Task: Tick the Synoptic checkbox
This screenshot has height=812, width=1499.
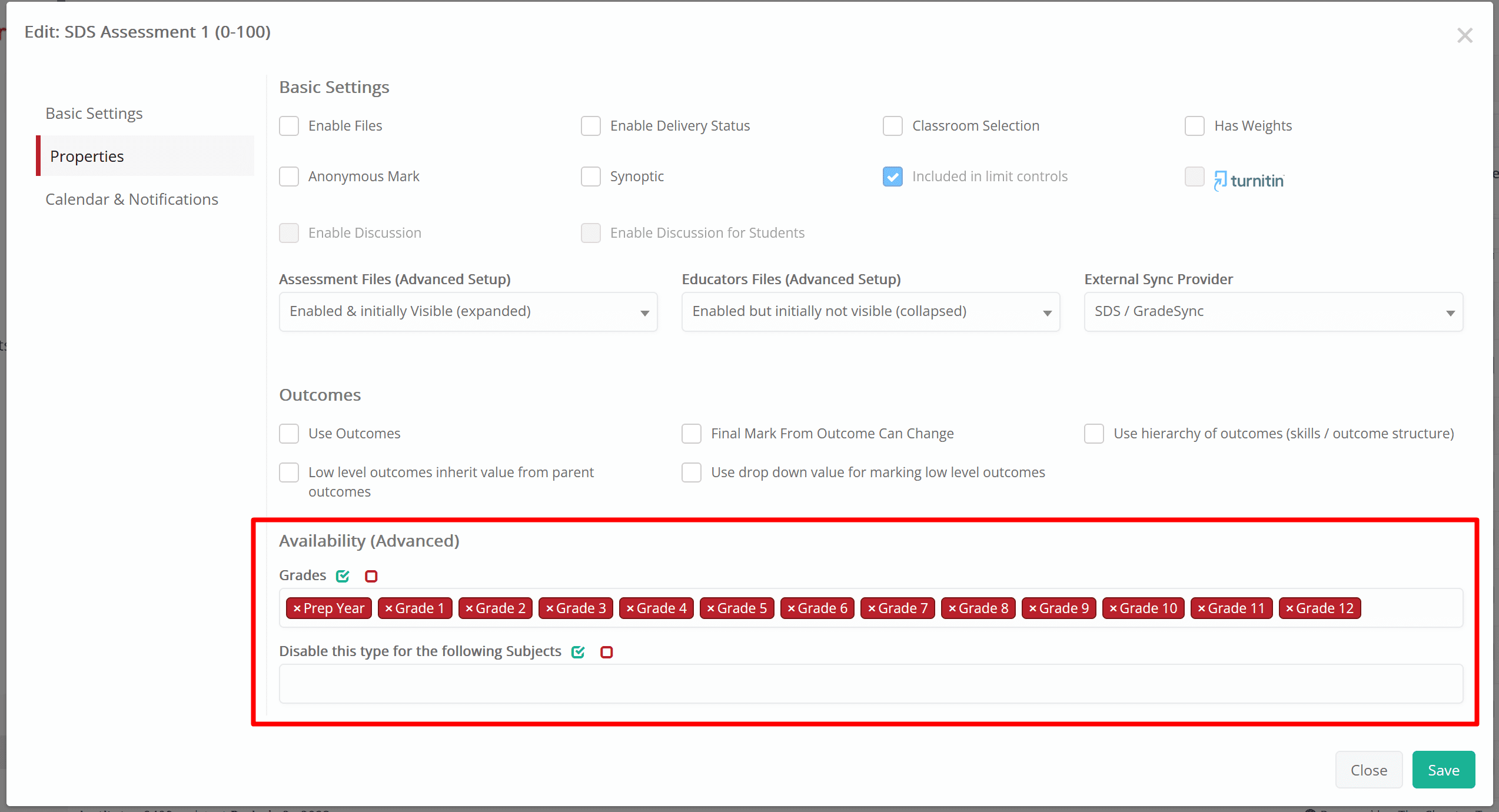Action: pyautogui.click(x=591, y=177)
